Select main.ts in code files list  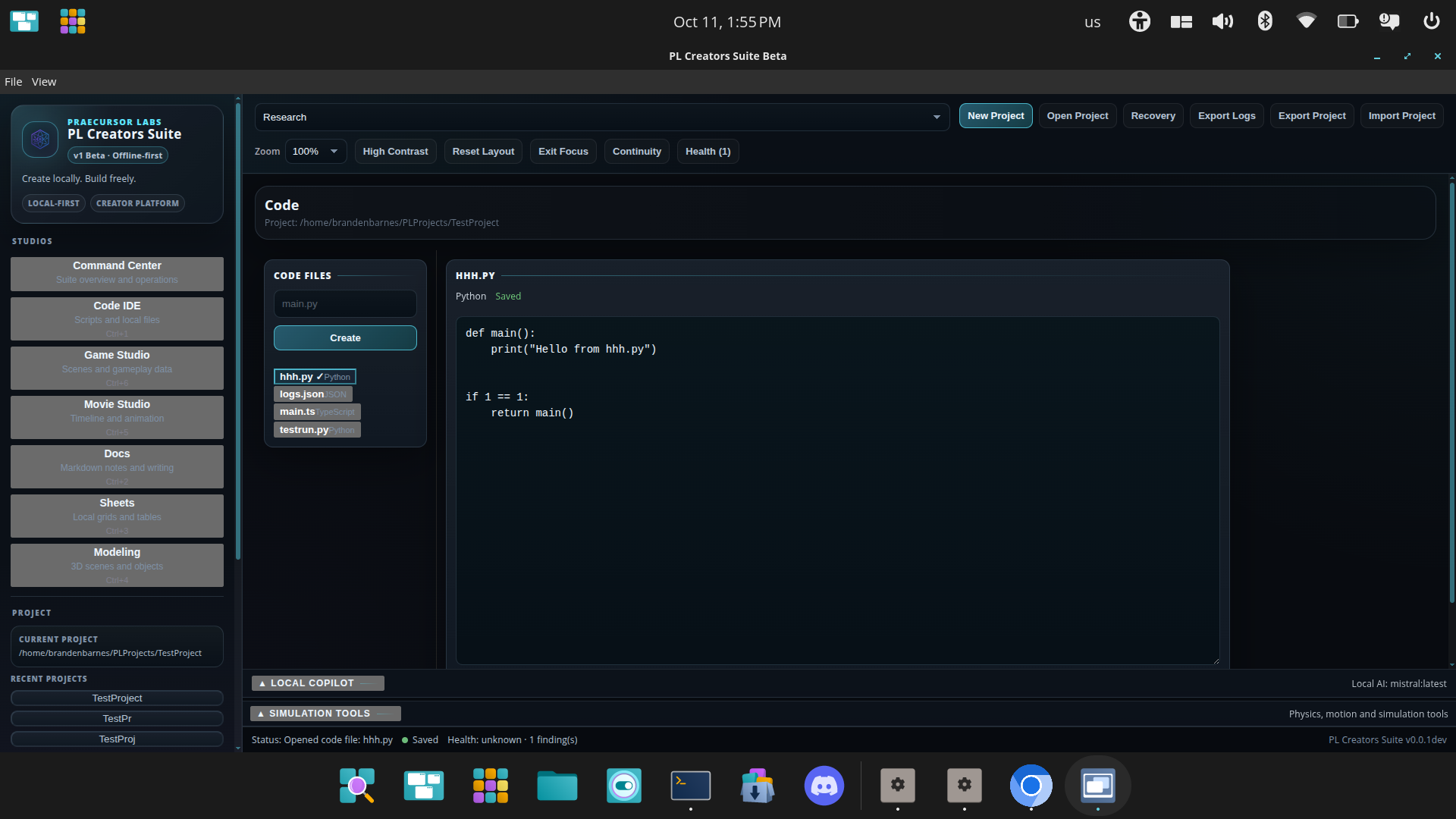pyautogui.click(x=317, y=412)
